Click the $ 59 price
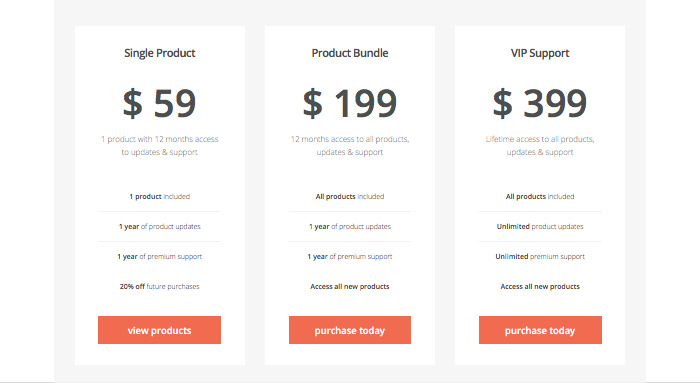This screenshot has width=700, height=383. (159, 103)
